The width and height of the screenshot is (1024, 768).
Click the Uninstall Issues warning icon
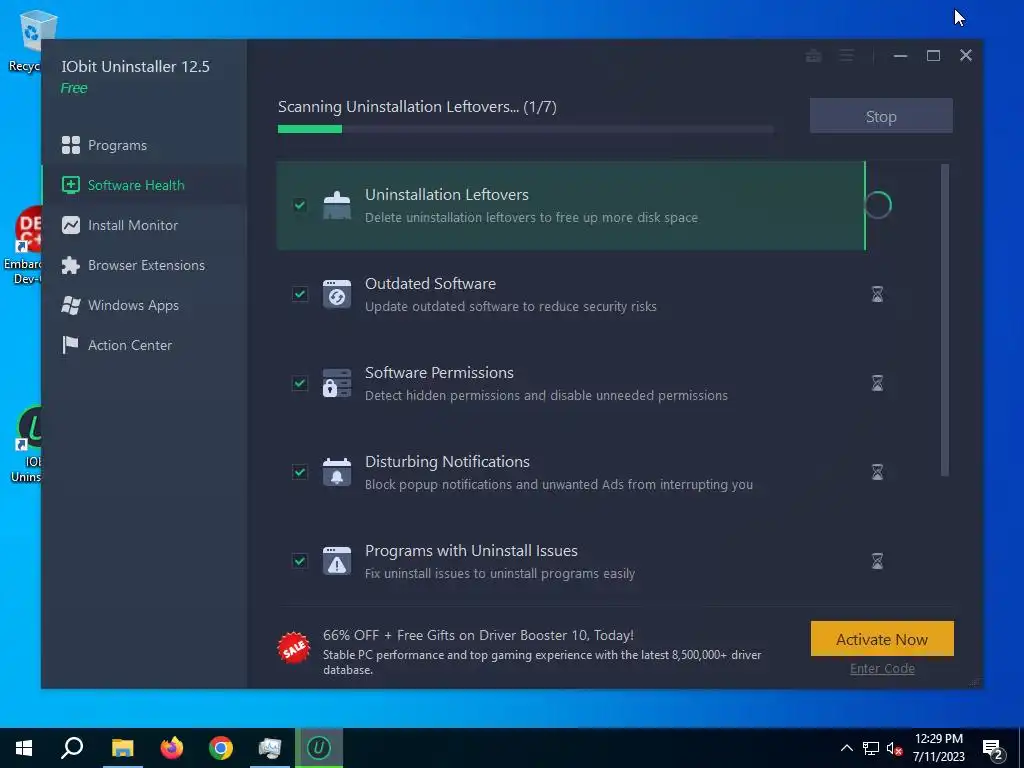[337, 561]
